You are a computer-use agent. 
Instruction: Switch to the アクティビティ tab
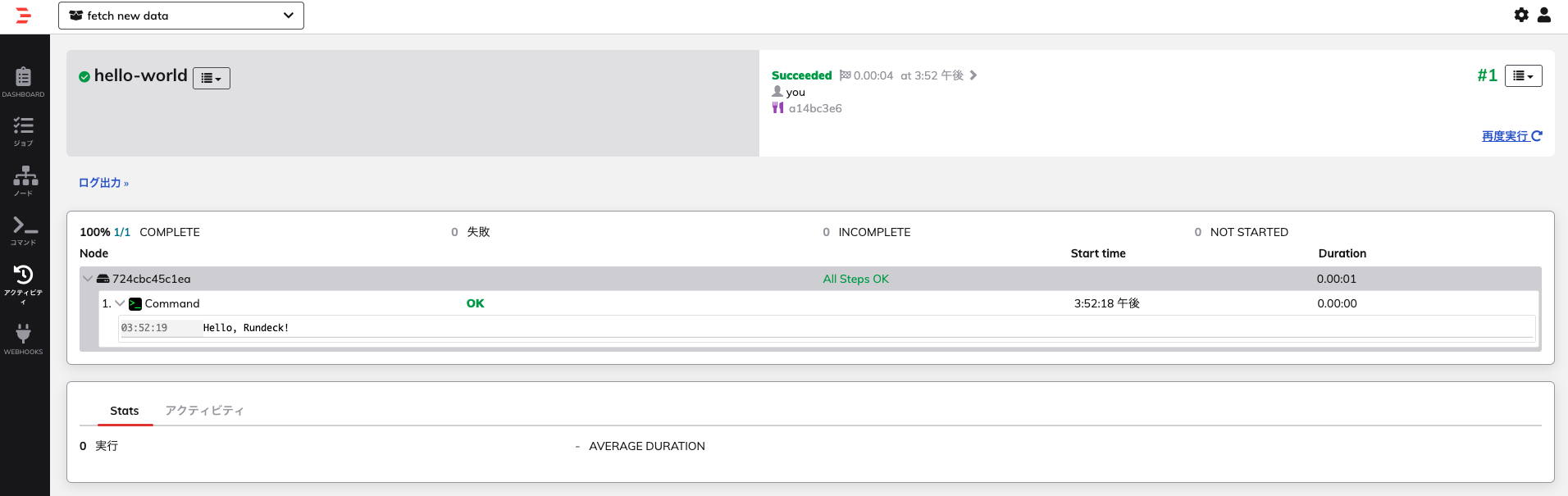[204, 411]
